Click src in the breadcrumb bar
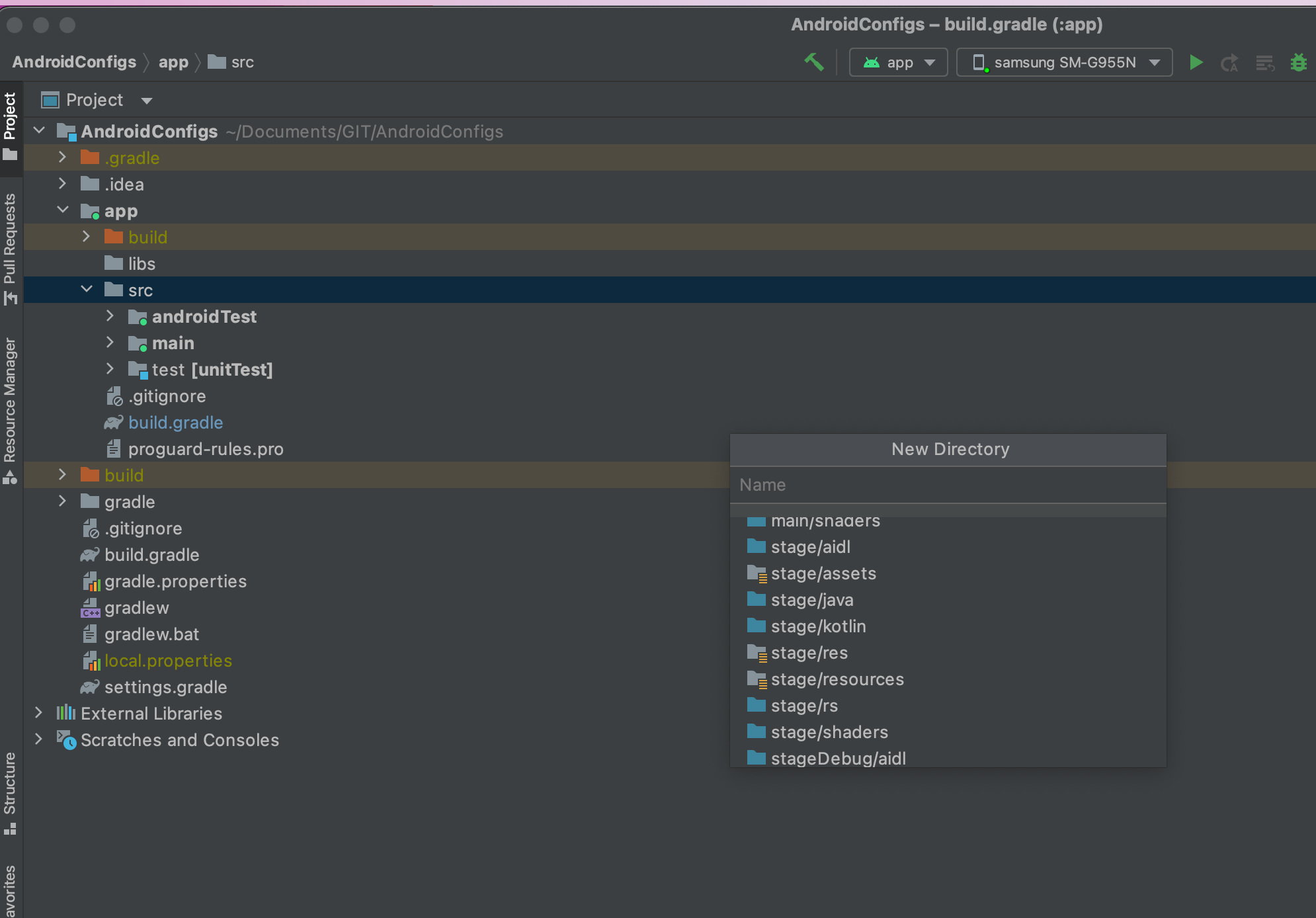This screenshot has width=1316, height=918. (x=231, y=62)
